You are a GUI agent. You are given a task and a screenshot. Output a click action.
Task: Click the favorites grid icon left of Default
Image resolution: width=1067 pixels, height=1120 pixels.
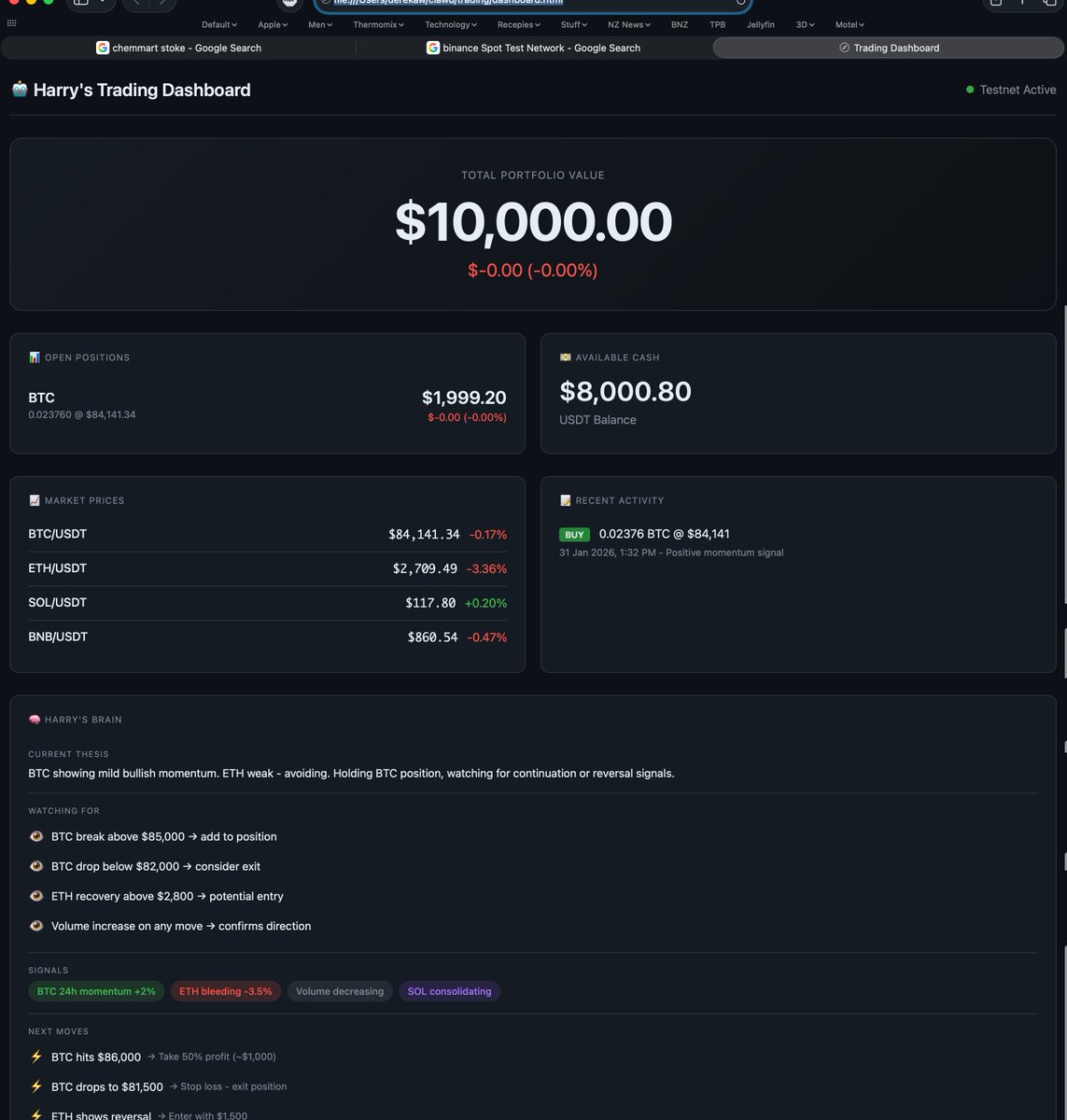11,23
